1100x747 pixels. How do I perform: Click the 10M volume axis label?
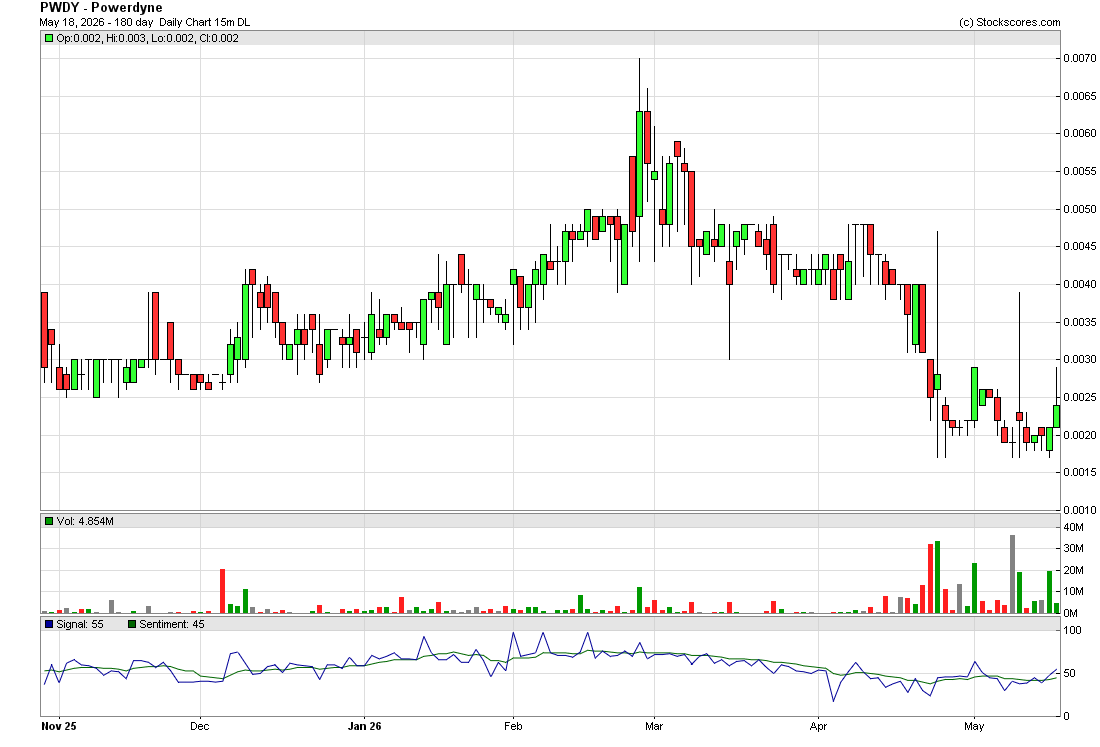point(1073,591)
